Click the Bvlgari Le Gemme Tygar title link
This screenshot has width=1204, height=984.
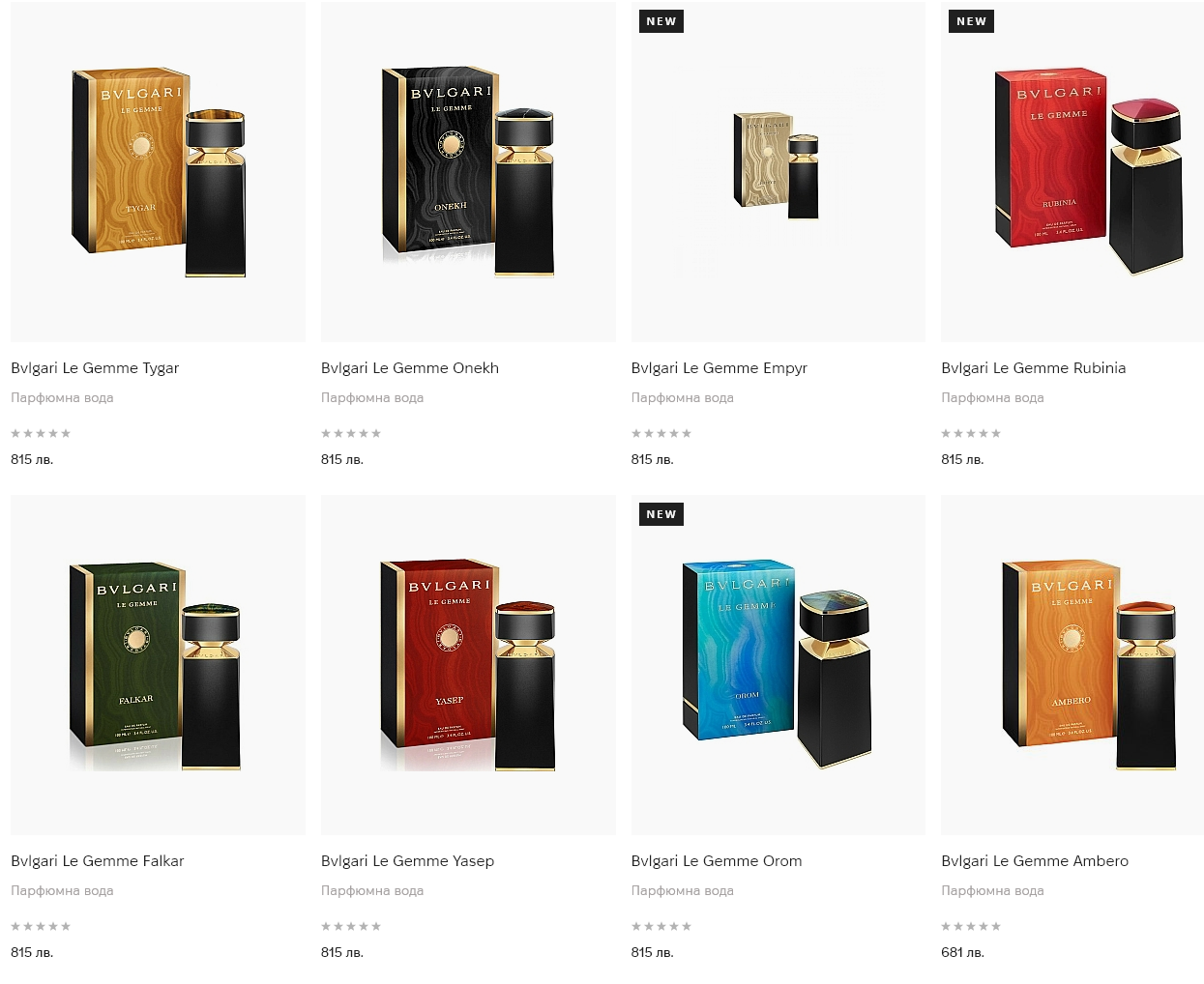[x=95, y=368]
